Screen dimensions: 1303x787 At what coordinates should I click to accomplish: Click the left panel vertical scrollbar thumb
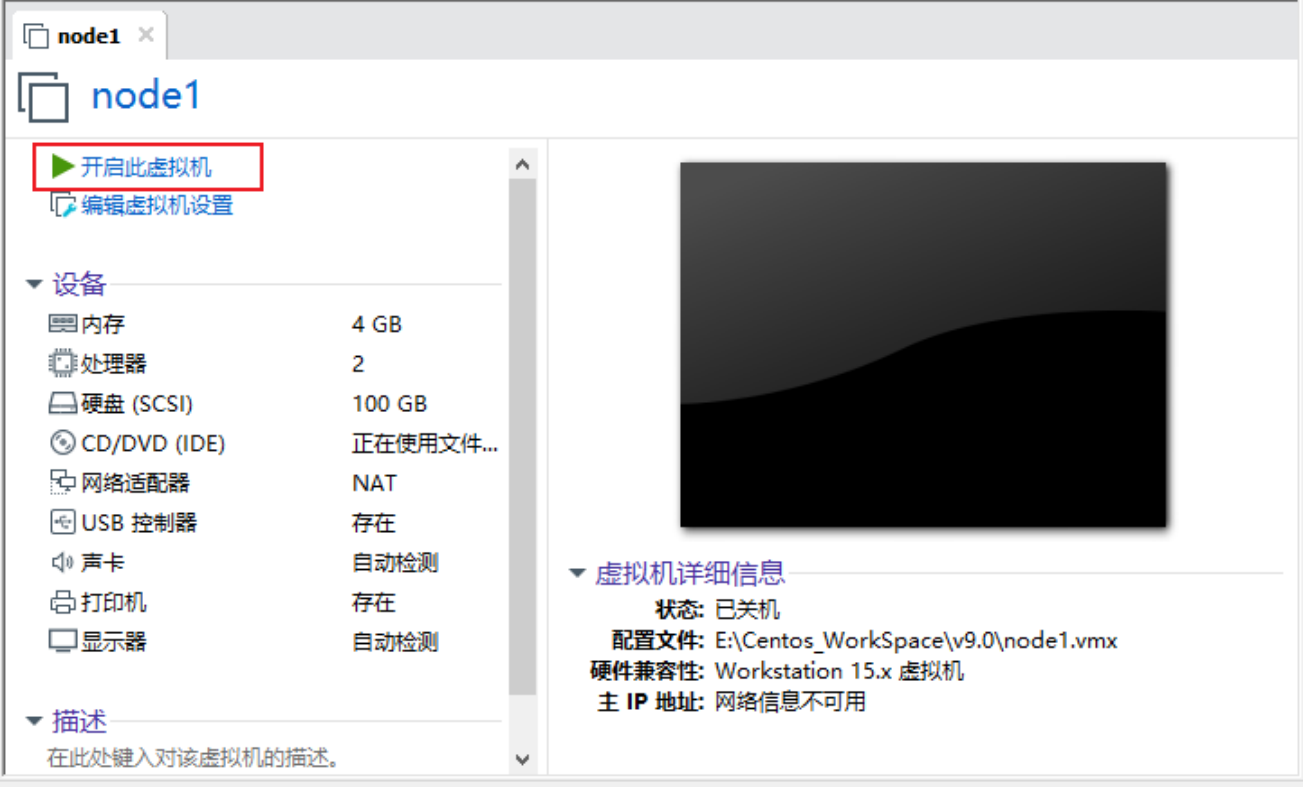(x=522, y=438)
